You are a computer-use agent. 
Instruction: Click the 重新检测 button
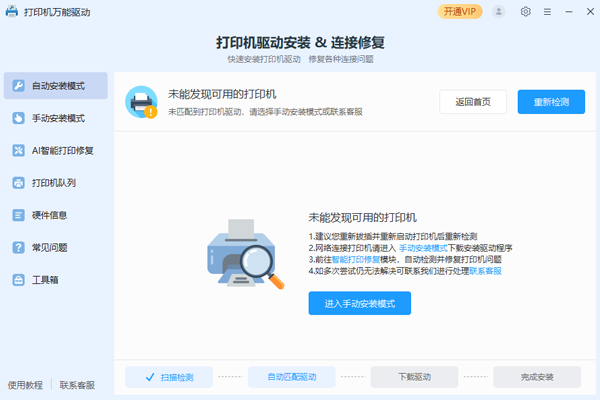click(x=551, y=102)
